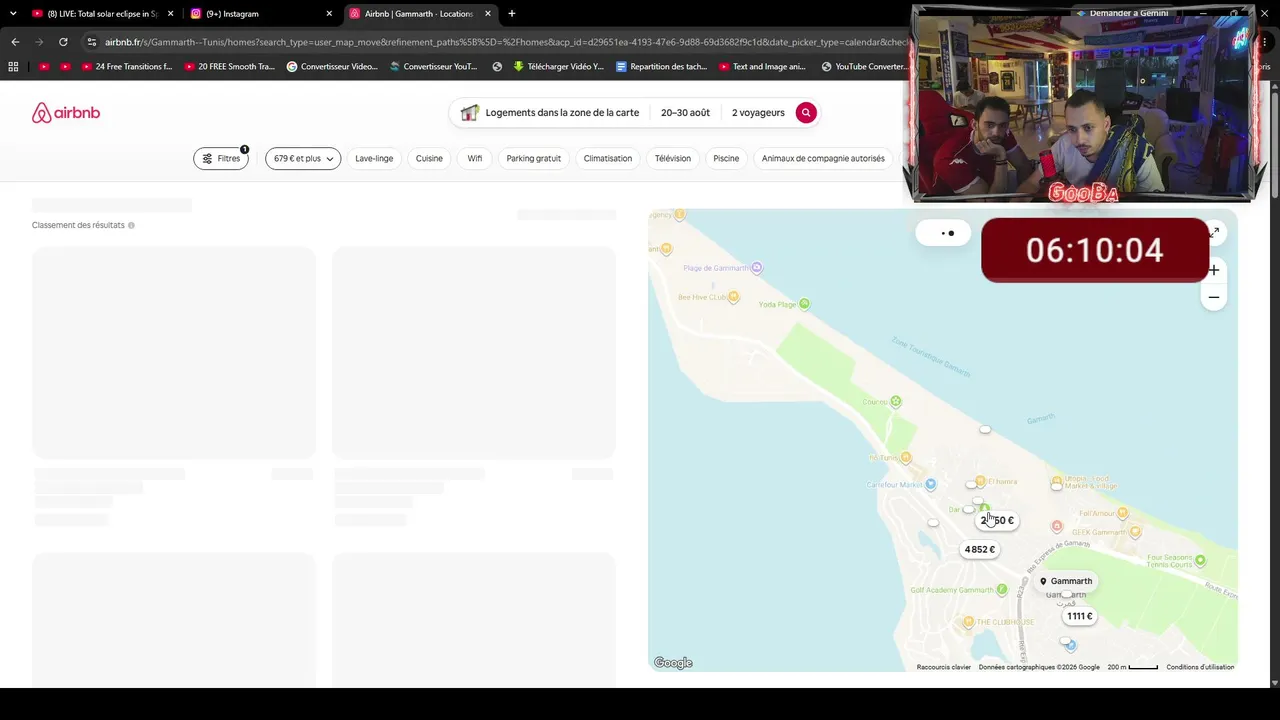The width and height of the screenshot is (1280, 720).
Task: Click 'Logements dans la zone de la carte'
Action: click(x=562, y=113)
